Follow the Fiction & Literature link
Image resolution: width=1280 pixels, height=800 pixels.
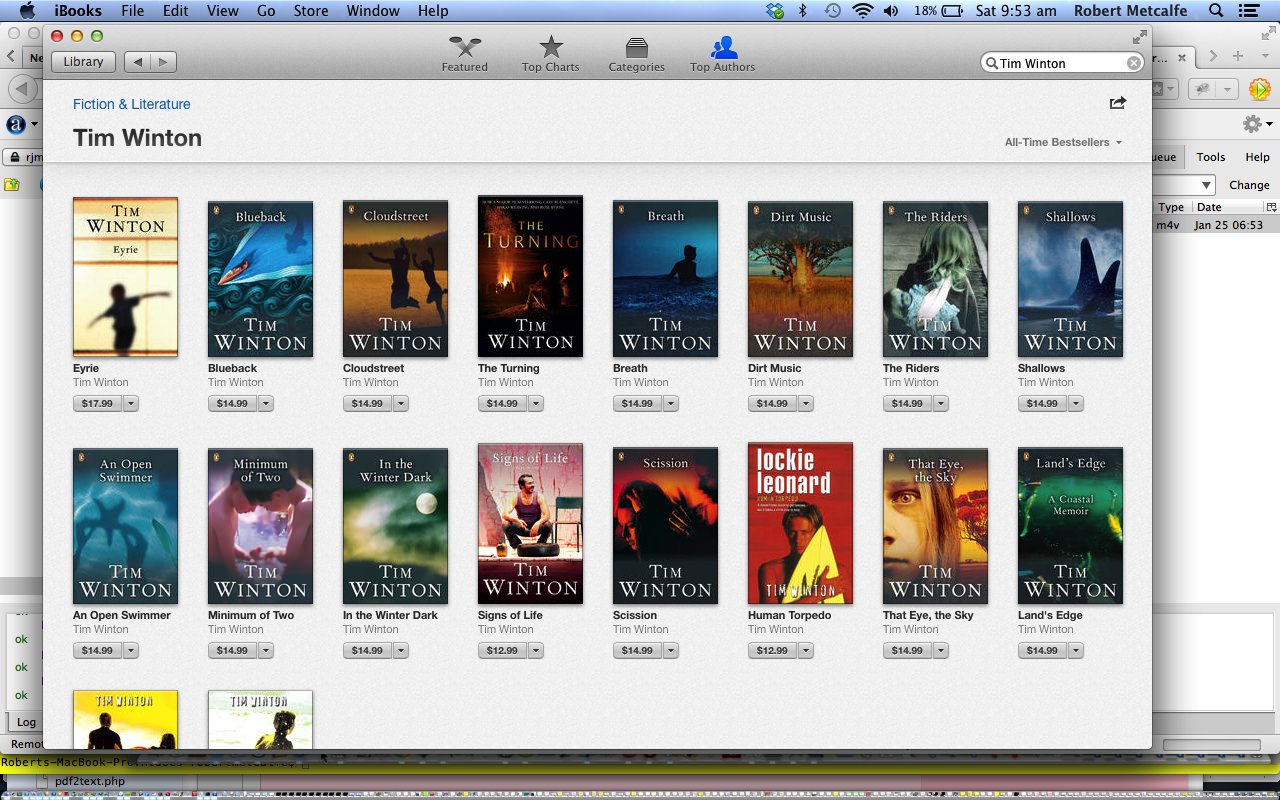[x=131, y=104]
